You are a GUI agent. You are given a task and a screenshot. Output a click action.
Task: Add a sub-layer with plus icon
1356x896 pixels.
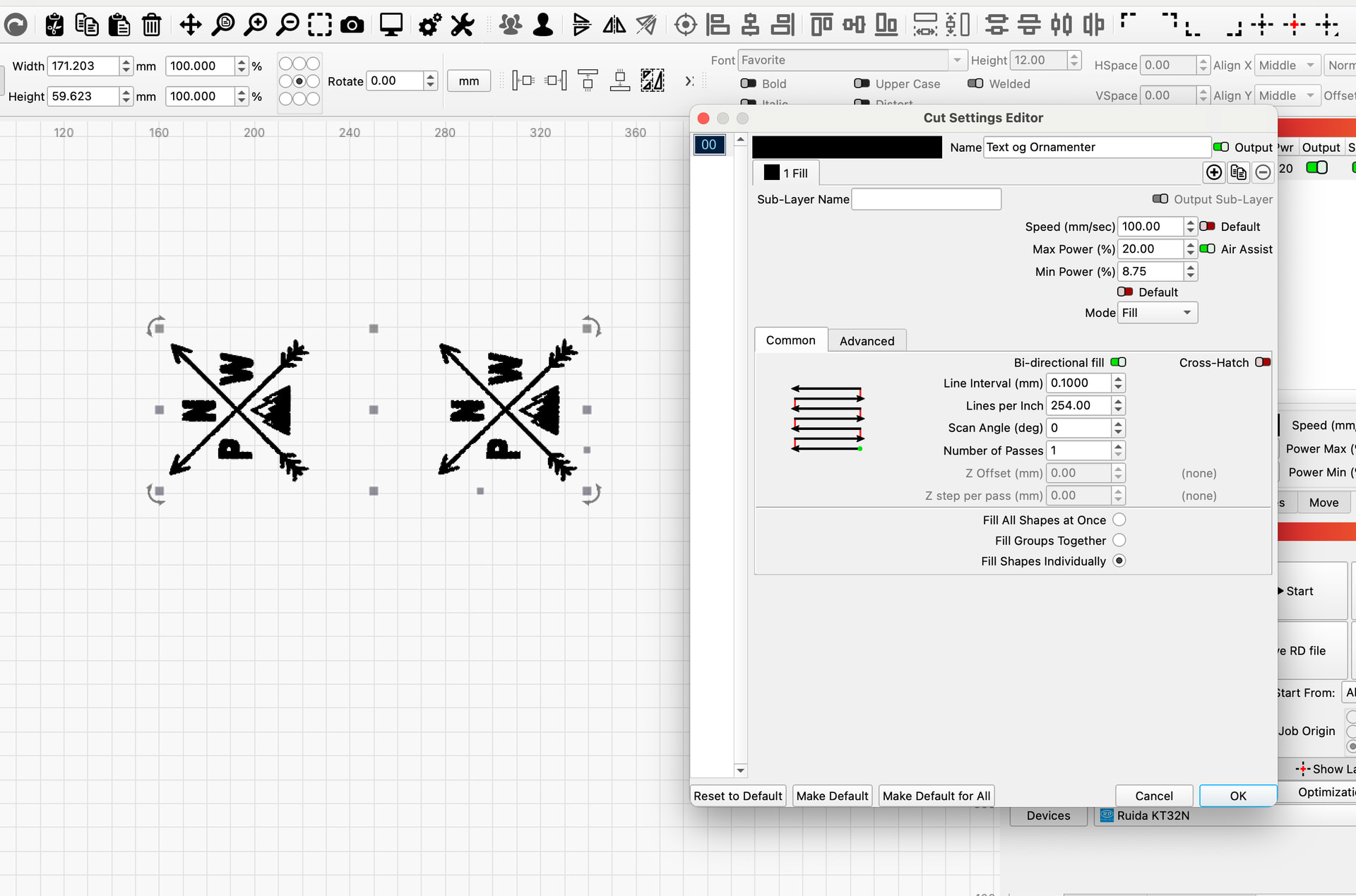1213,172
